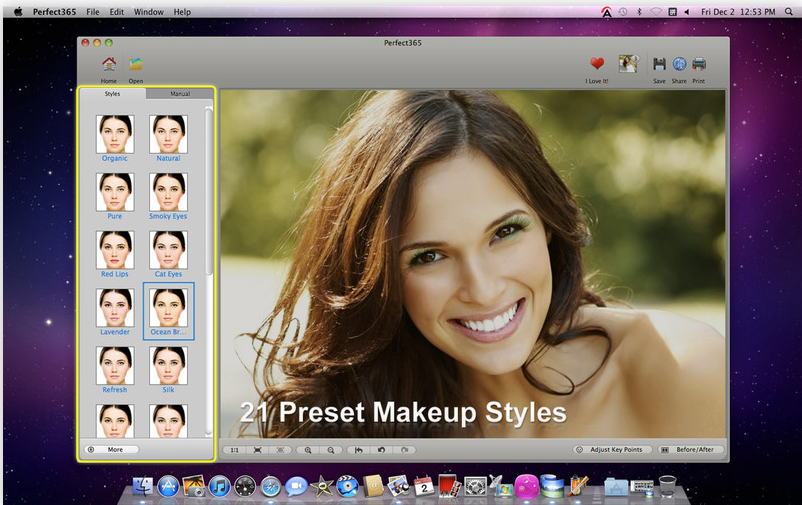The image size is (802, 505).
Task: Select the Ocean Br... makeup style
Action: click(x=168, y=311)
